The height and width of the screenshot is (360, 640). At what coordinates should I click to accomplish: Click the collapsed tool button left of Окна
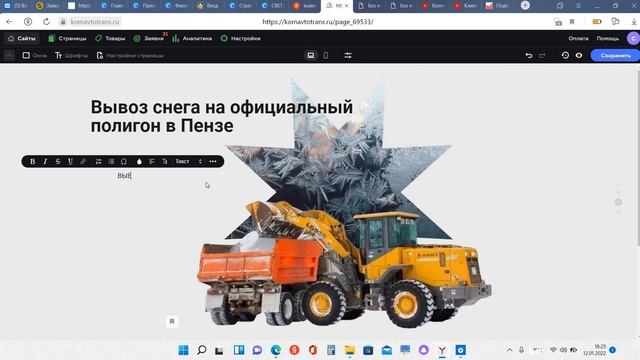pos(9,56)
